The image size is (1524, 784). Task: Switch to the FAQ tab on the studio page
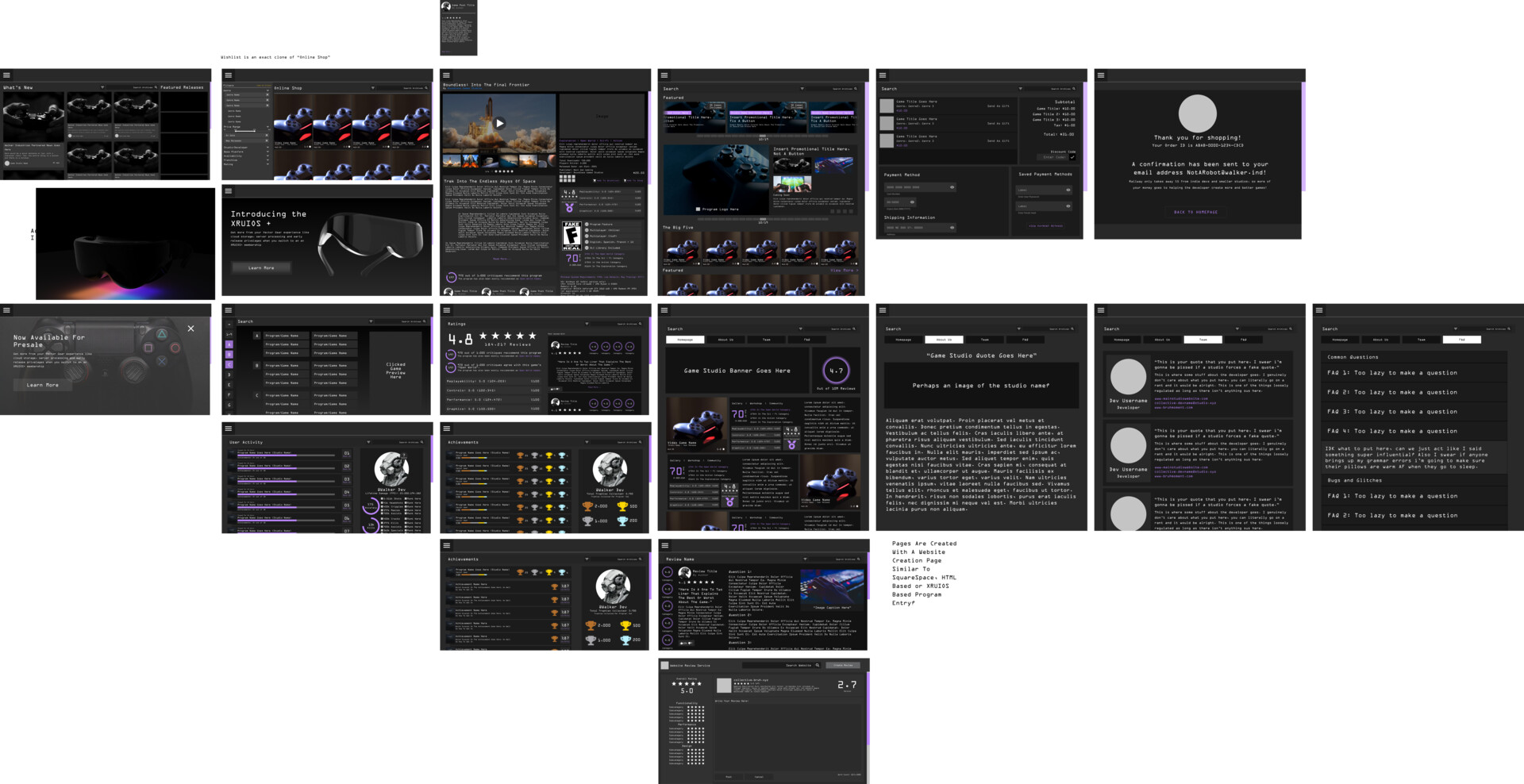pyautogui.click(x=1026, y=339)
